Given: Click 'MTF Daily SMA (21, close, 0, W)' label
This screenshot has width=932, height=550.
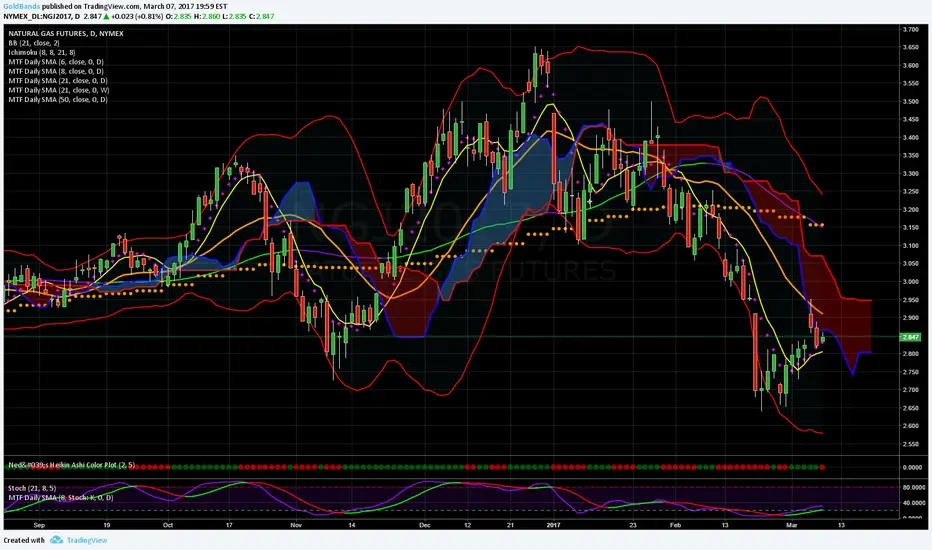Looking at the screenshot, I should (59, 90).
